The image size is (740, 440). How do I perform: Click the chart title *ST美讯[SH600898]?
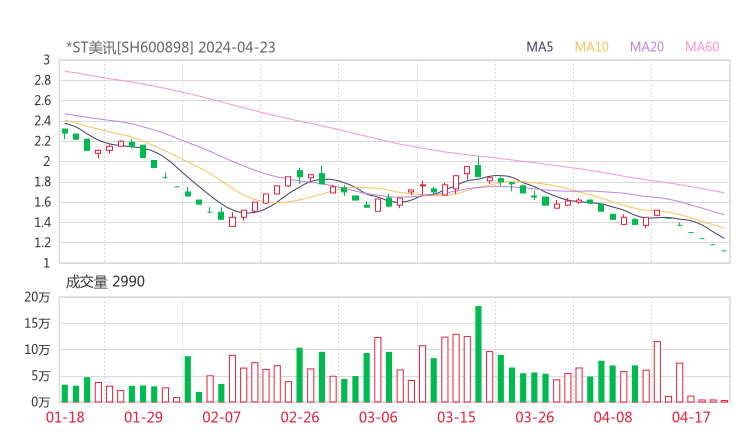130,47
